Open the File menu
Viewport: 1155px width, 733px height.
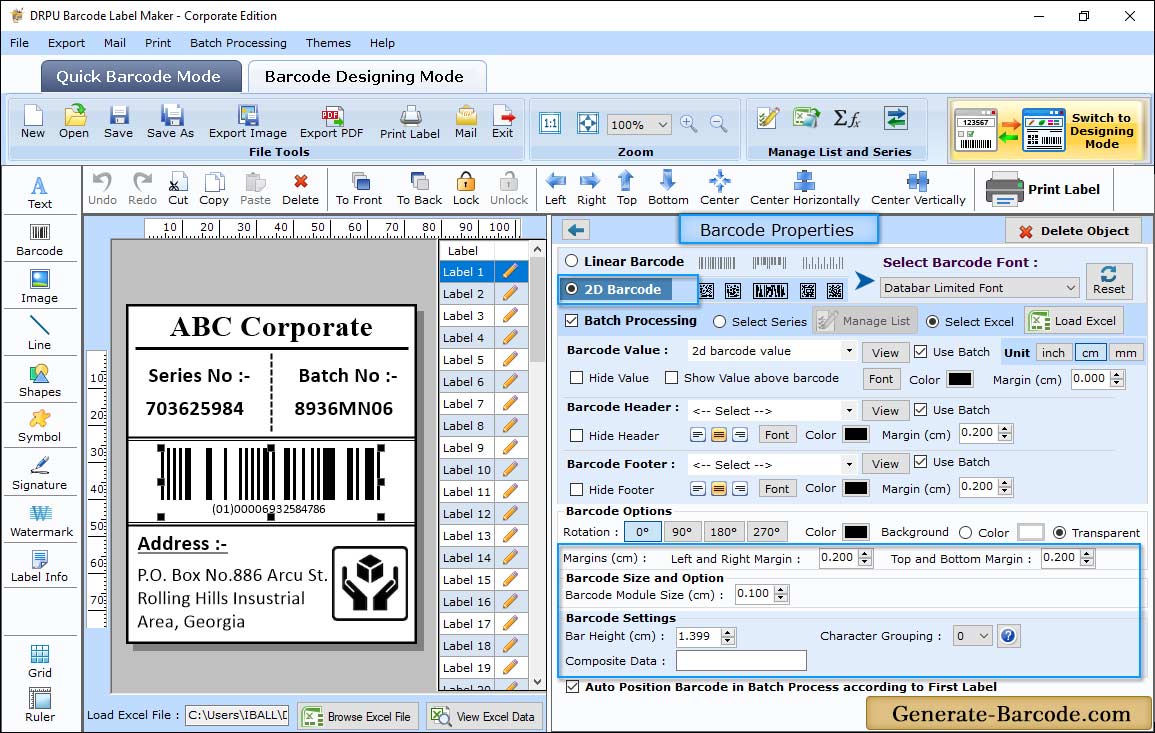(20, 43)
